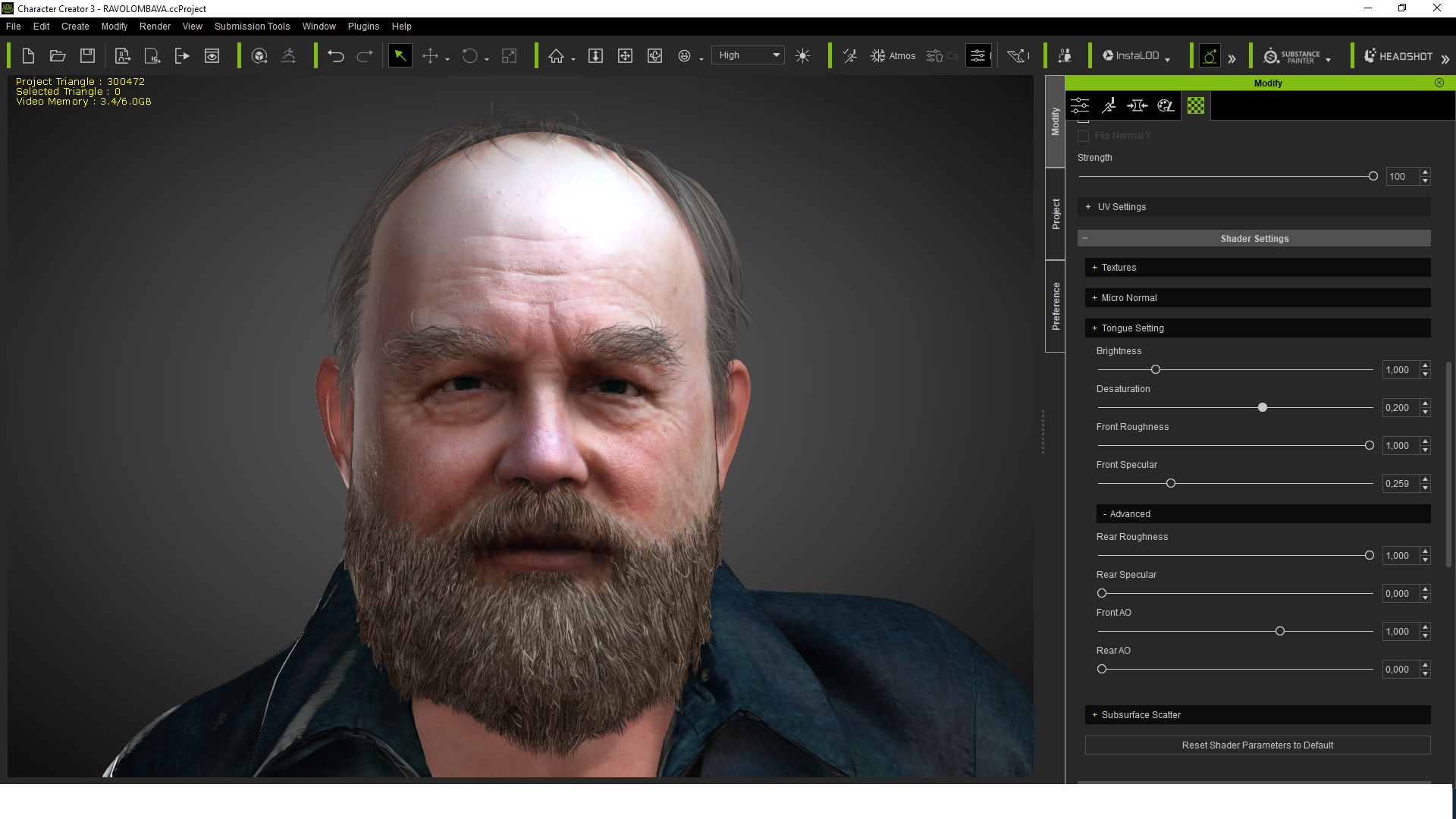Open the render quality High dropdown
This screenshot has height=819, width=1456.
[x=748, y=55]
